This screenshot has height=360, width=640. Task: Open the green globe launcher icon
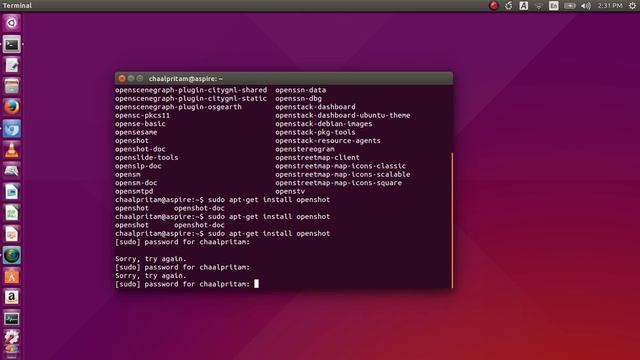11,256
